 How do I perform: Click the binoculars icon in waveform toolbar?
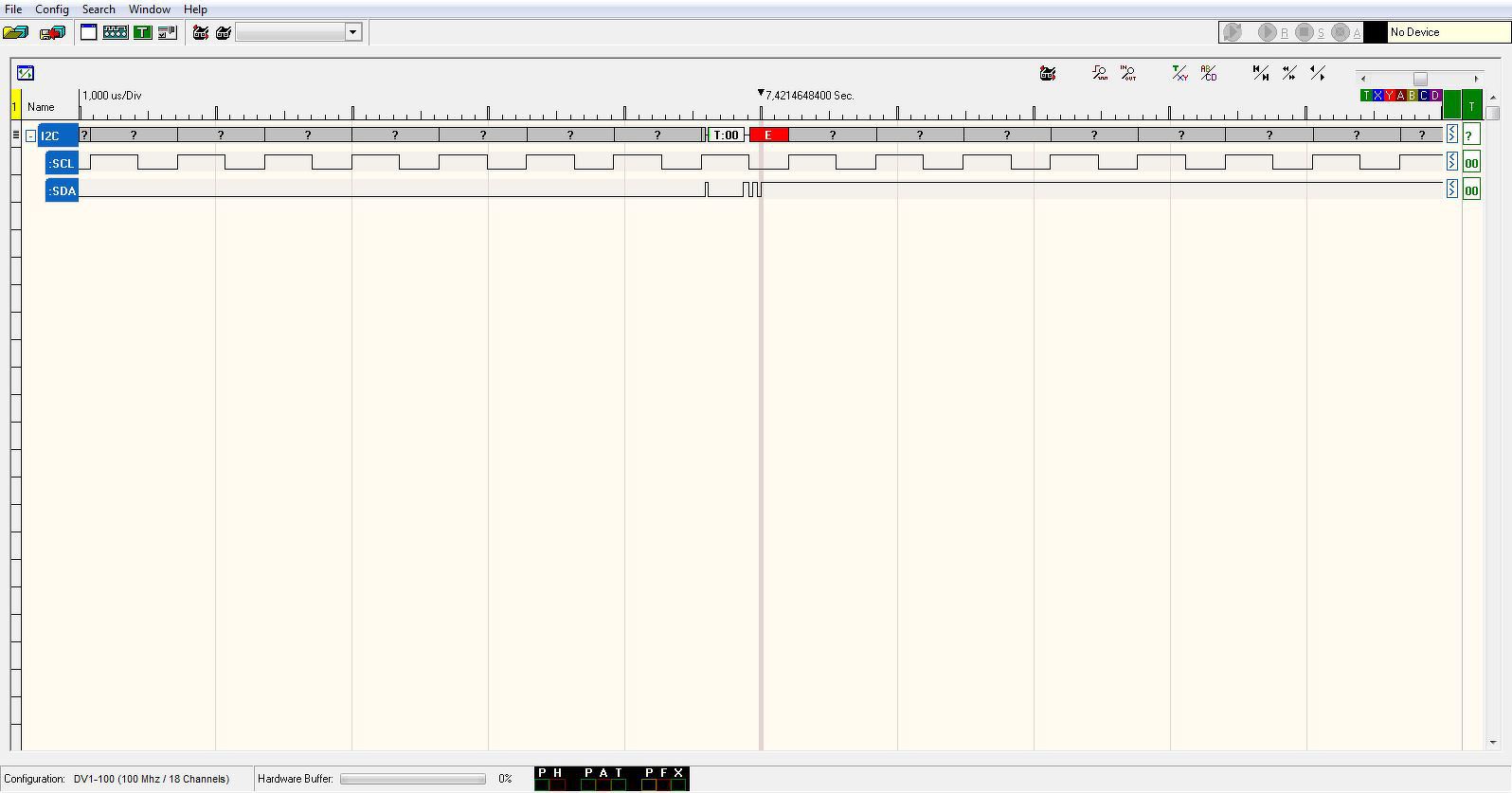click(x=1048, y=73)
